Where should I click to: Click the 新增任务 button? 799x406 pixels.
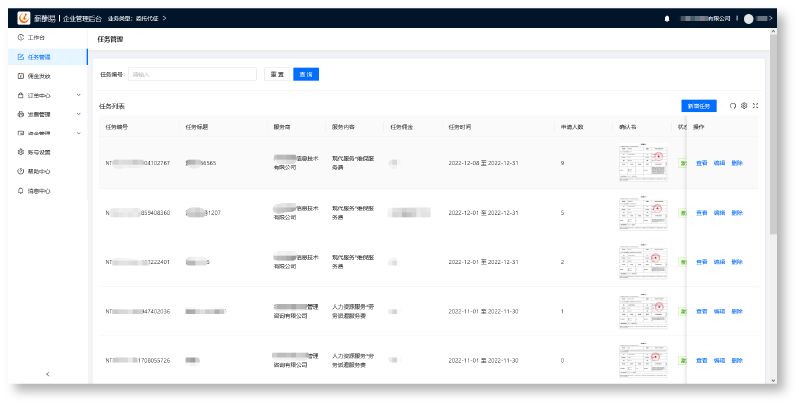click(x=699, y=105)
